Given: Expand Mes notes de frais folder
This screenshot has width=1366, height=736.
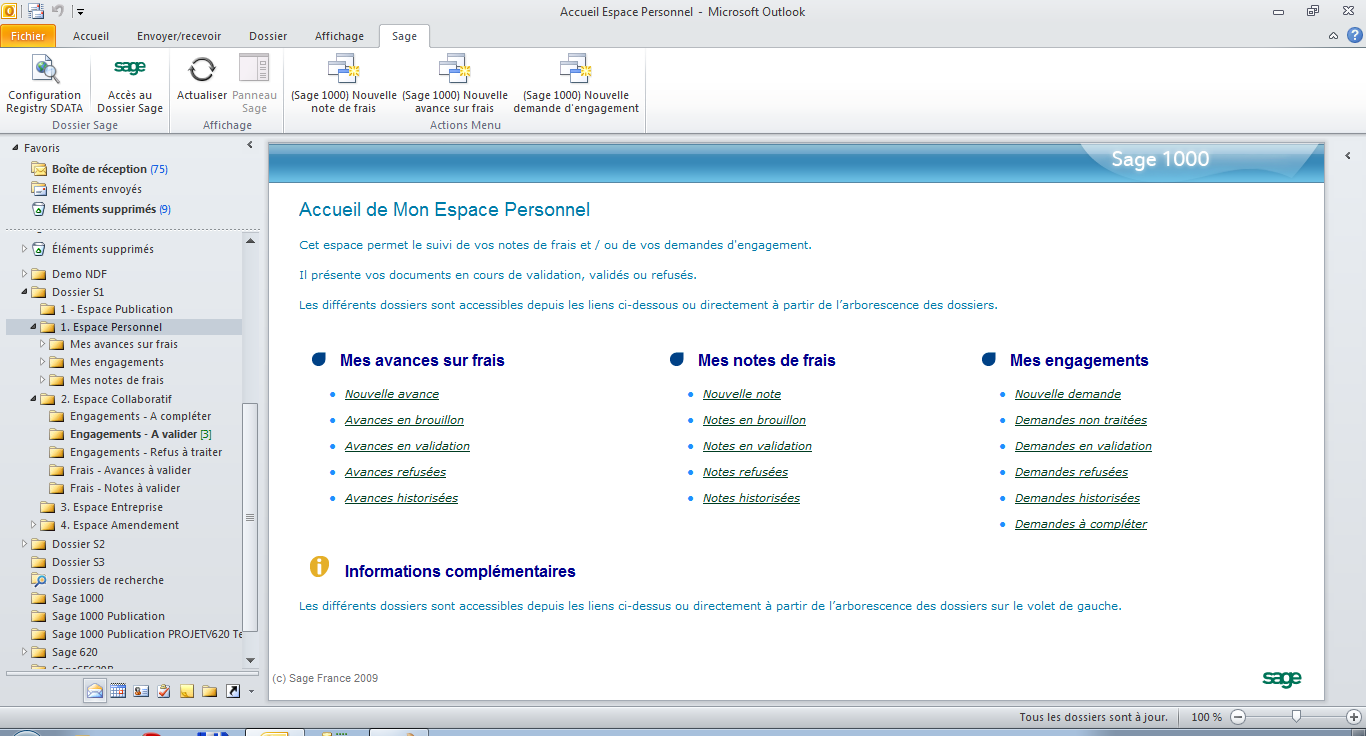Looking at the screenshot, I should 42,380.
